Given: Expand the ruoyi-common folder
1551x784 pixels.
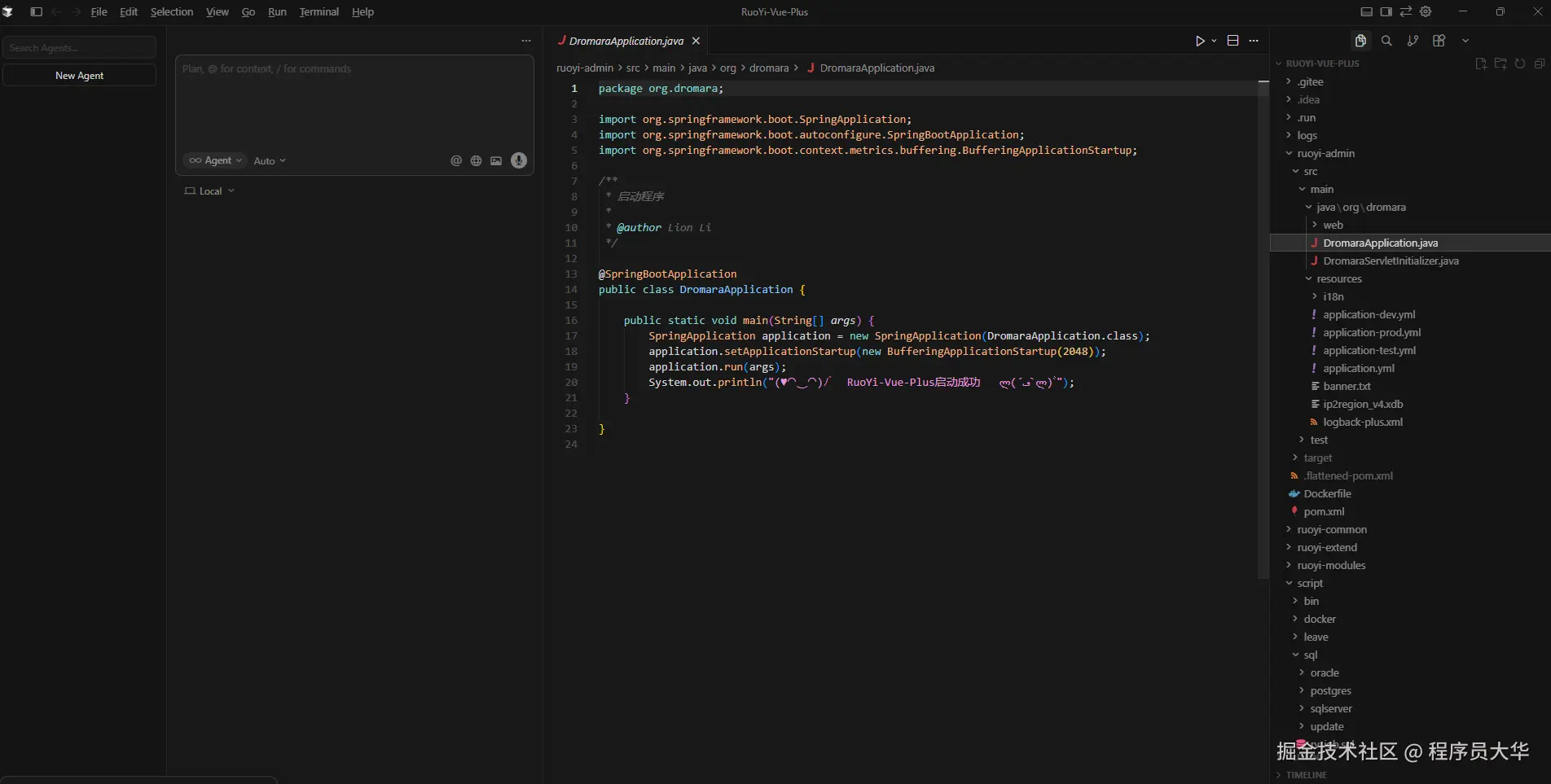Looking at the screenshot, I should tap(1331, 529).
